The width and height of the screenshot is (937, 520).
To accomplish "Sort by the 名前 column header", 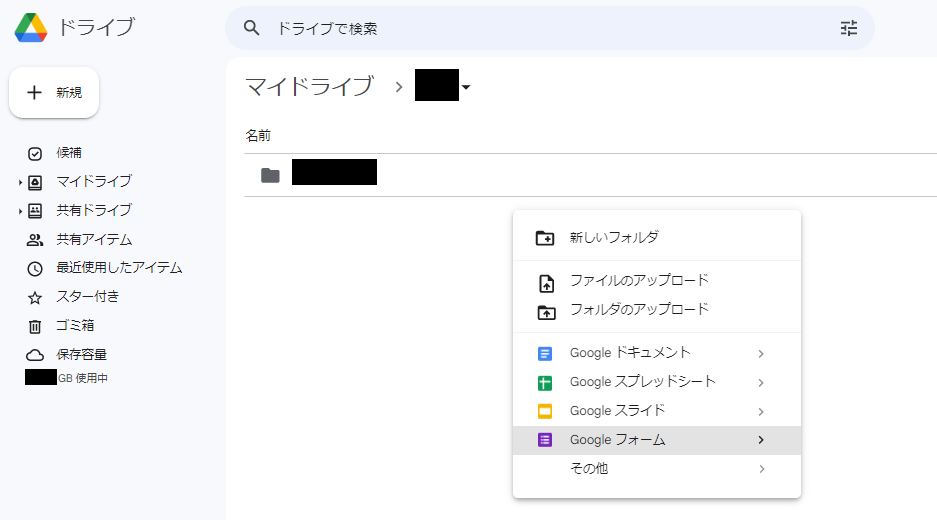I will [x=258, y=136].
